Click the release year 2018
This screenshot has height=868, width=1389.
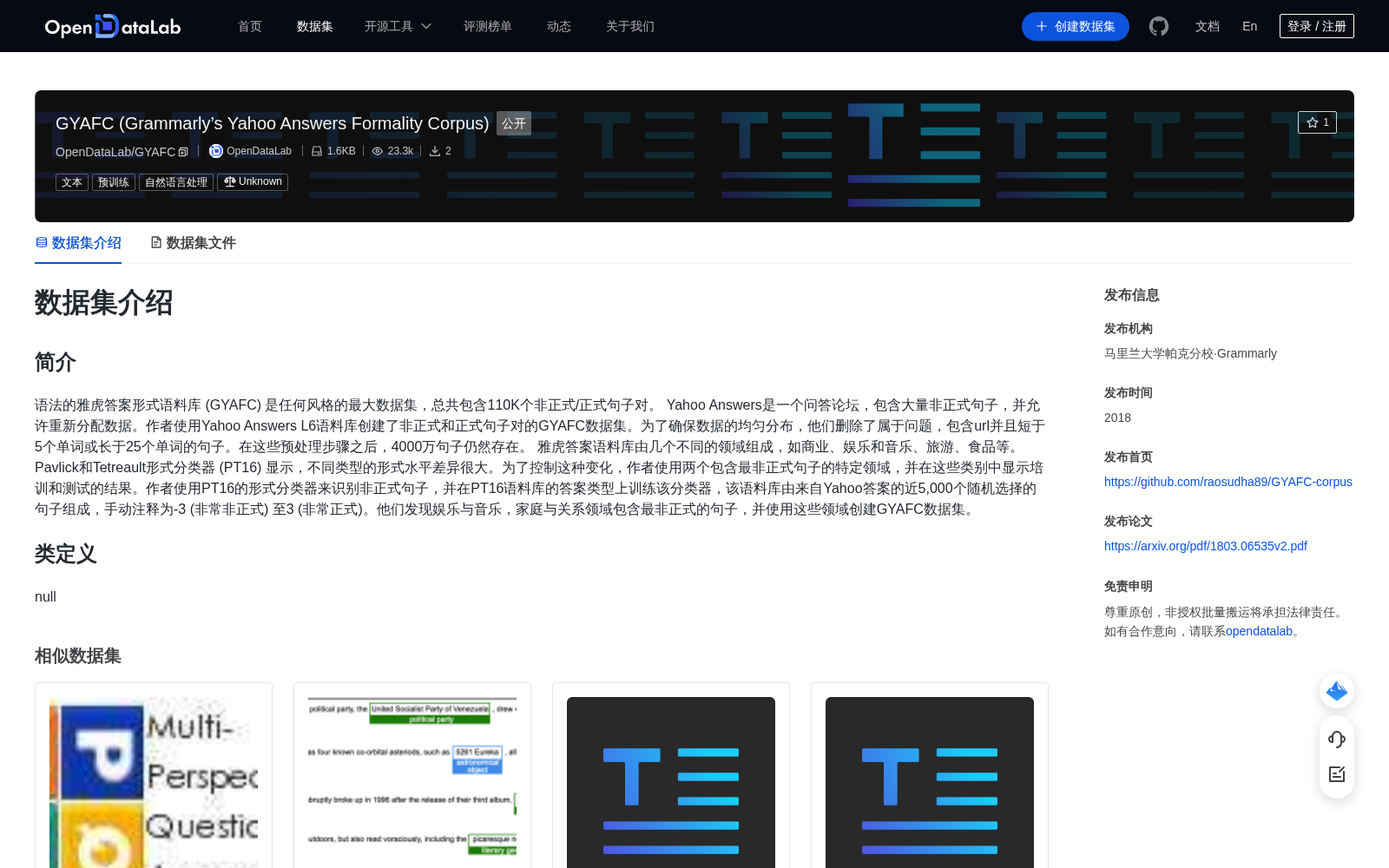click(1117, 418)
